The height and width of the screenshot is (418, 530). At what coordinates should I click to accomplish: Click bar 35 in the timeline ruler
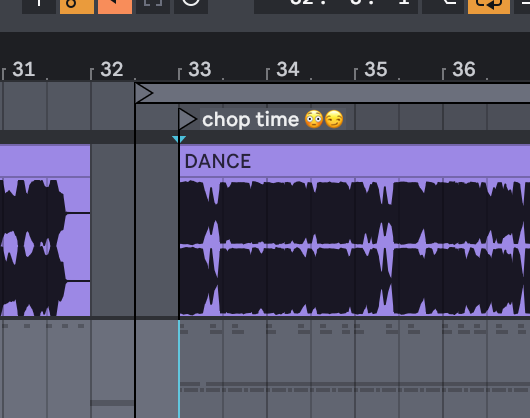tap(376, 69)
